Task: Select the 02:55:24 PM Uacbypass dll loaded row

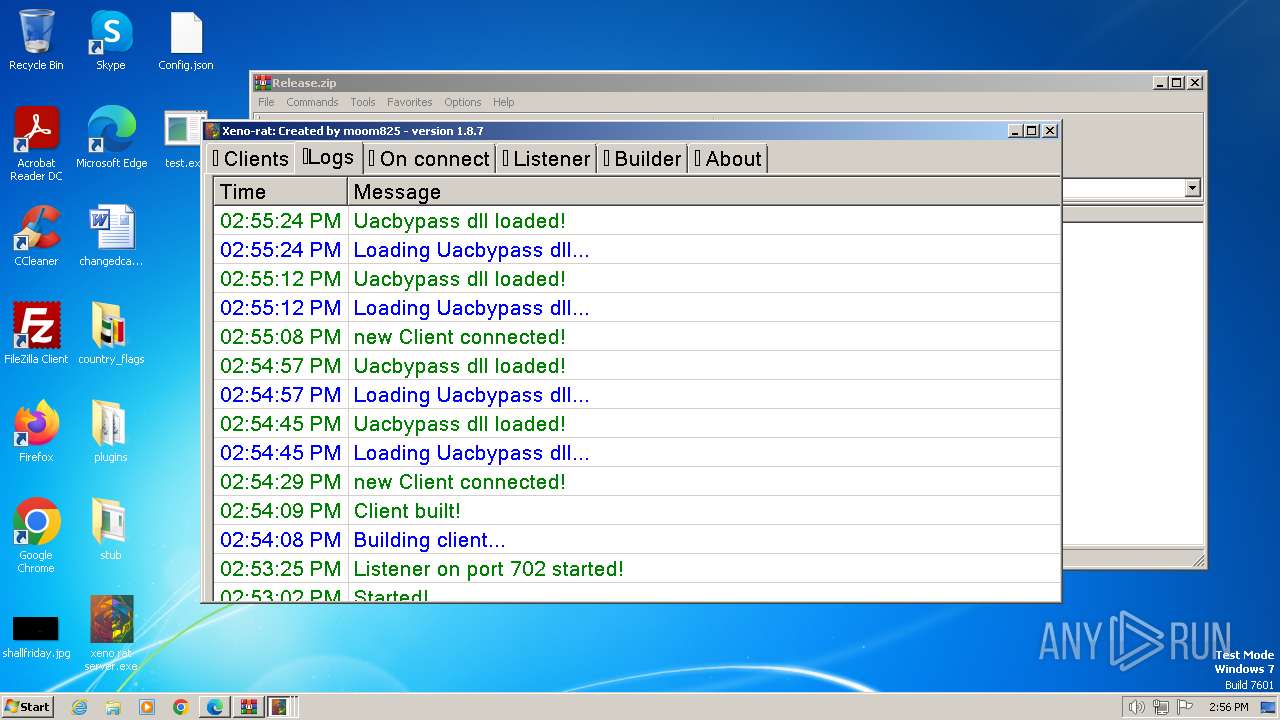Action: [x=637, y=221]
